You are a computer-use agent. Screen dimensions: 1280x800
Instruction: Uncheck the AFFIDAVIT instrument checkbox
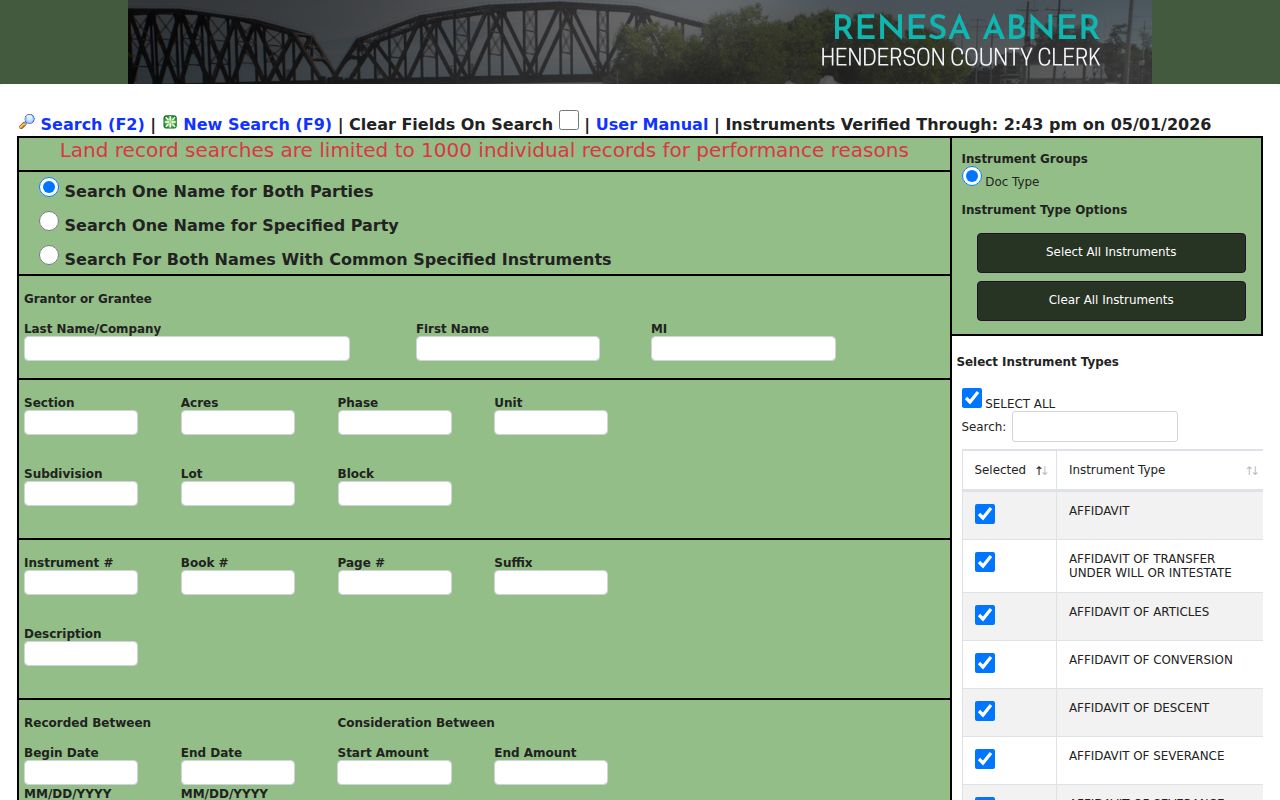[x=985, y=514]
